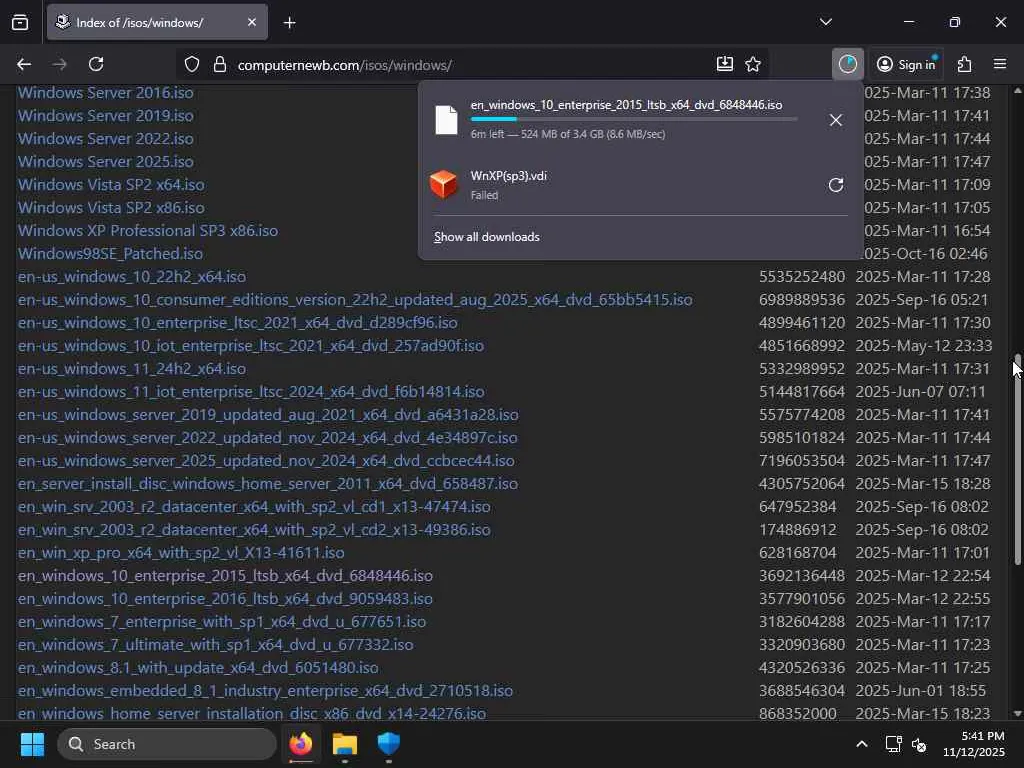
Task: Click the address bar URL field
Action: click(x=470, y=65)
